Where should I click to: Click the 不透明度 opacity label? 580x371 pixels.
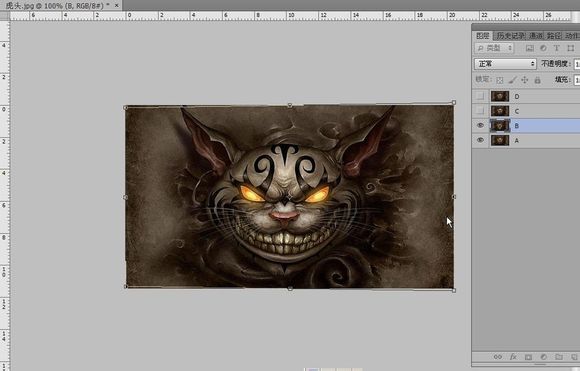pyautogui.click(x=556, y=64)
